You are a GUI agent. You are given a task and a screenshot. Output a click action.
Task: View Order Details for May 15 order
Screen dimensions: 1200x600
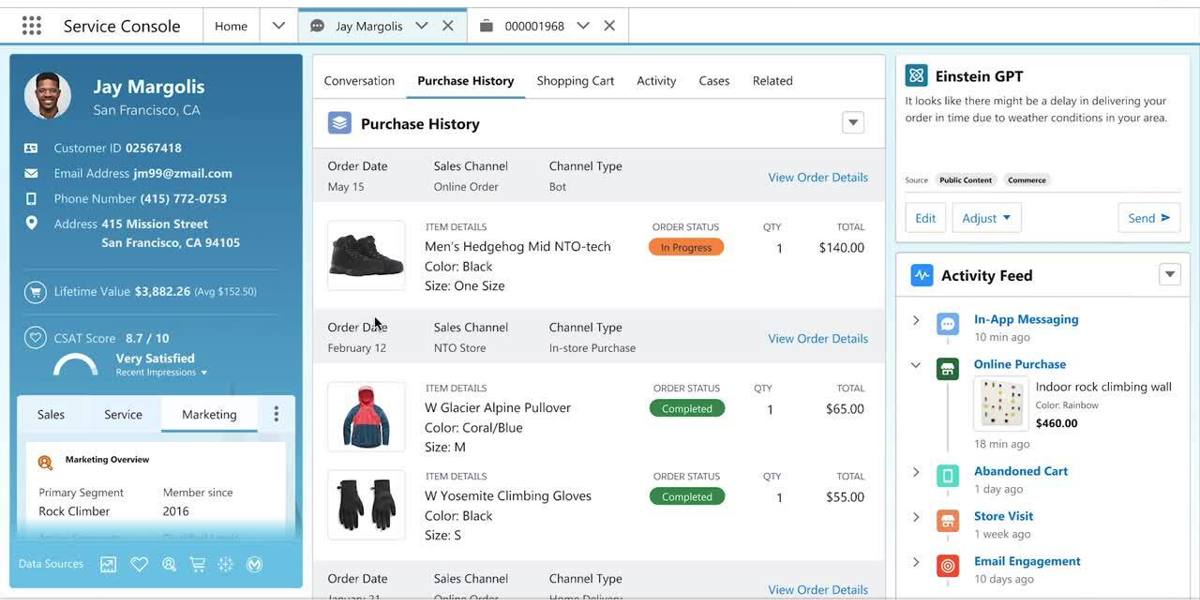pyautogui.click(x=817, y=177)
